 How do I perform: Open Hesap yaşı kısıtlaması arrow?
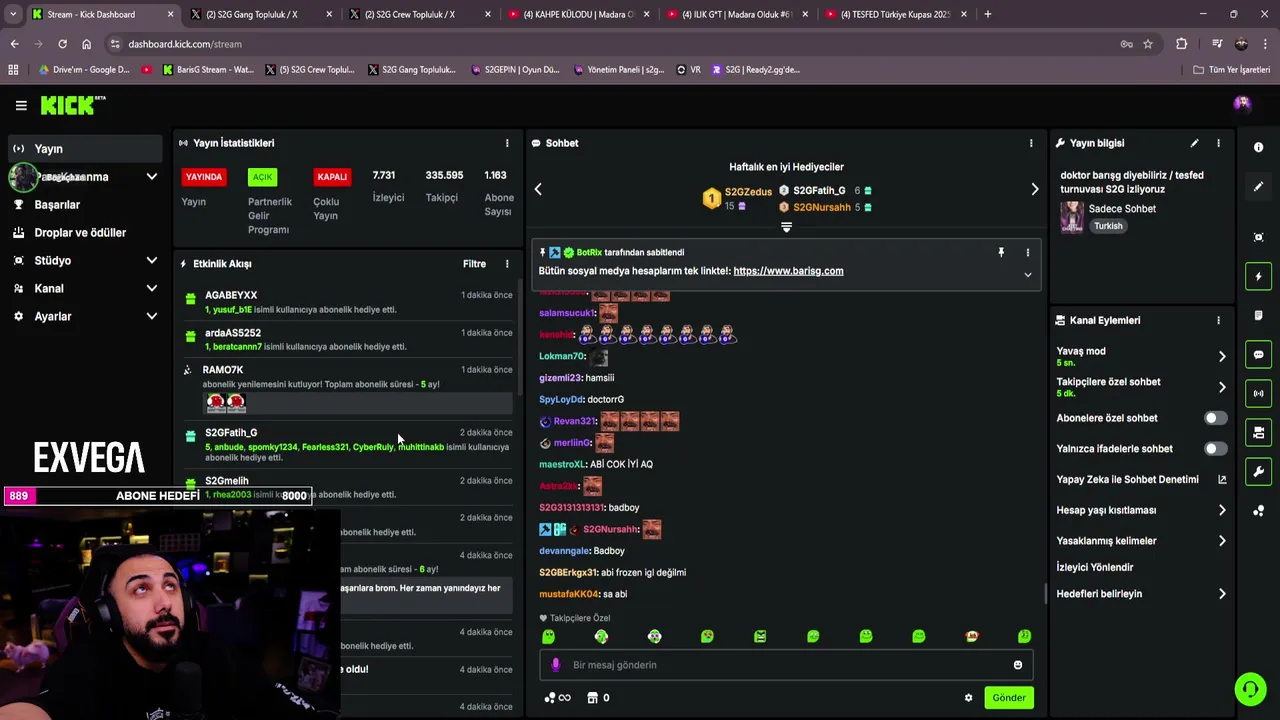(x=1222, y=510)
